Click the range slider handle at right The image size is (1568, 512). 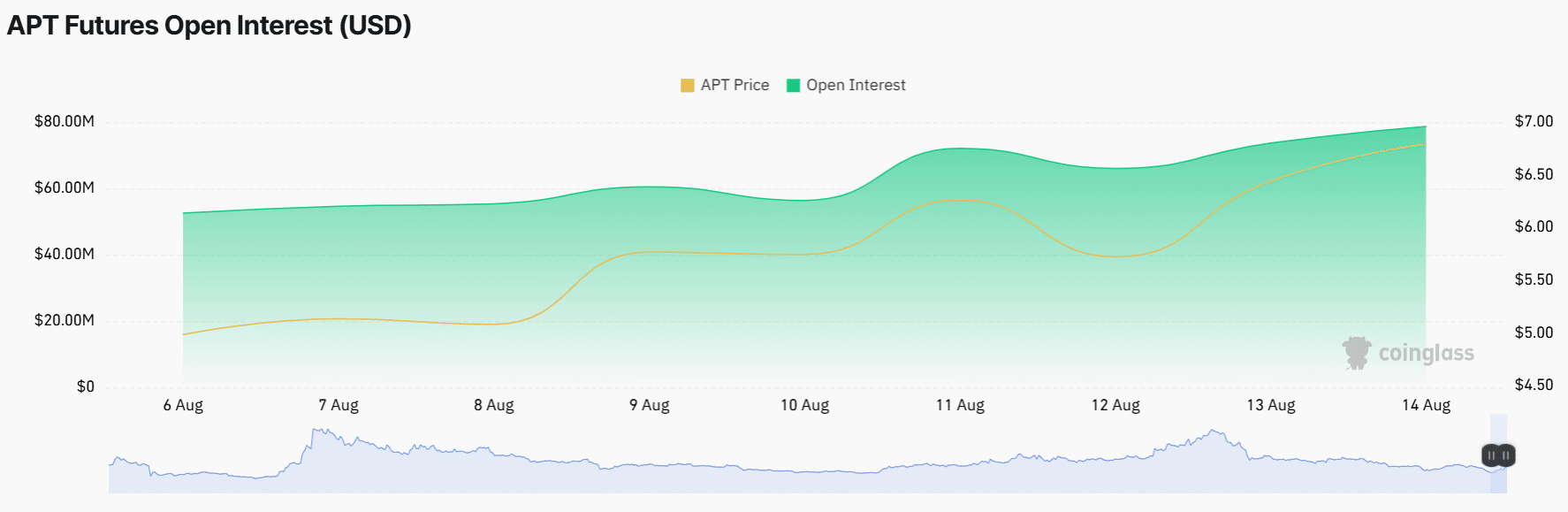click(x=1498, y=455)
